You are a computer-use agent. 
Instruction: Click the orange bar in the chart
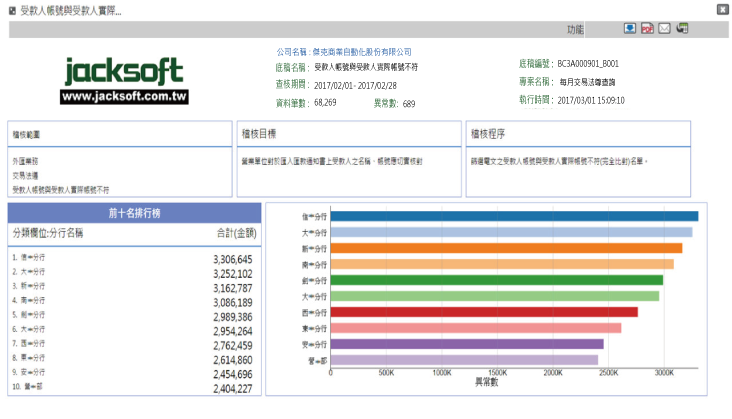click(505, 248)
